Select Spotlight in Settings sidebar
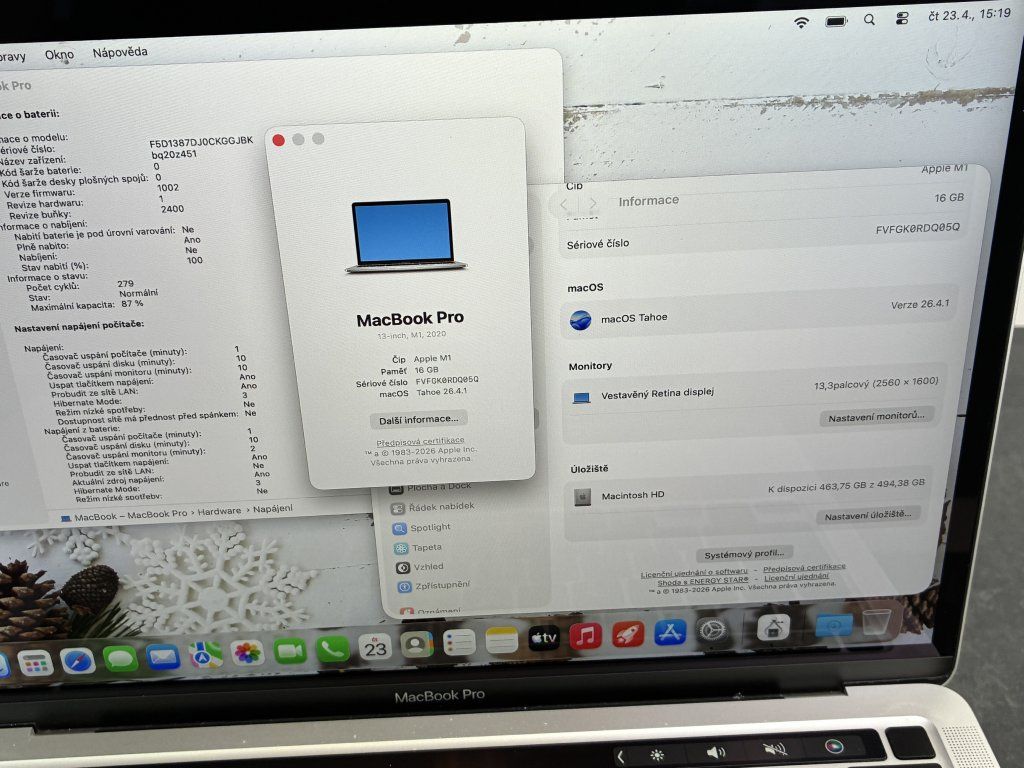 pos(423,528)
